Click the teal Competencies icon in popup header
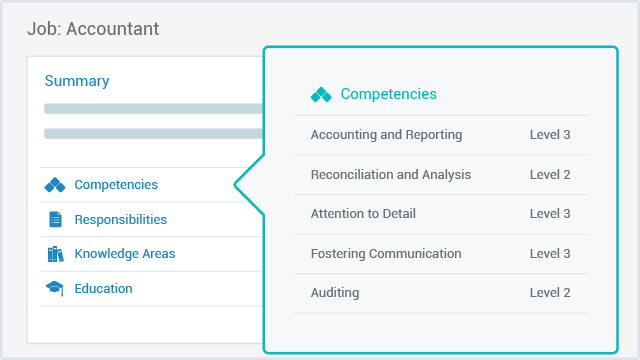This screenshot has width=640, height=360. click(x=321, y=95)
